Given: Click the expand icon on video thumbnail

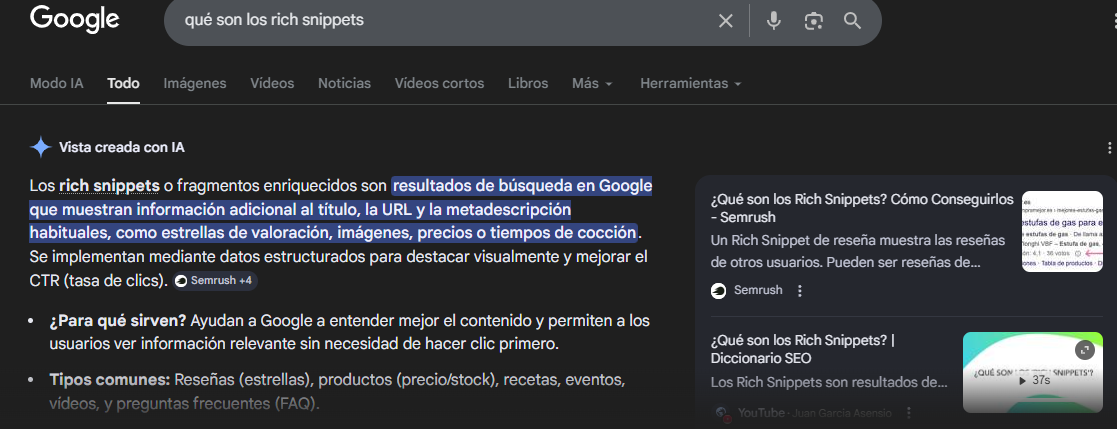Looking at the screenshot, I should (1084, 350).
